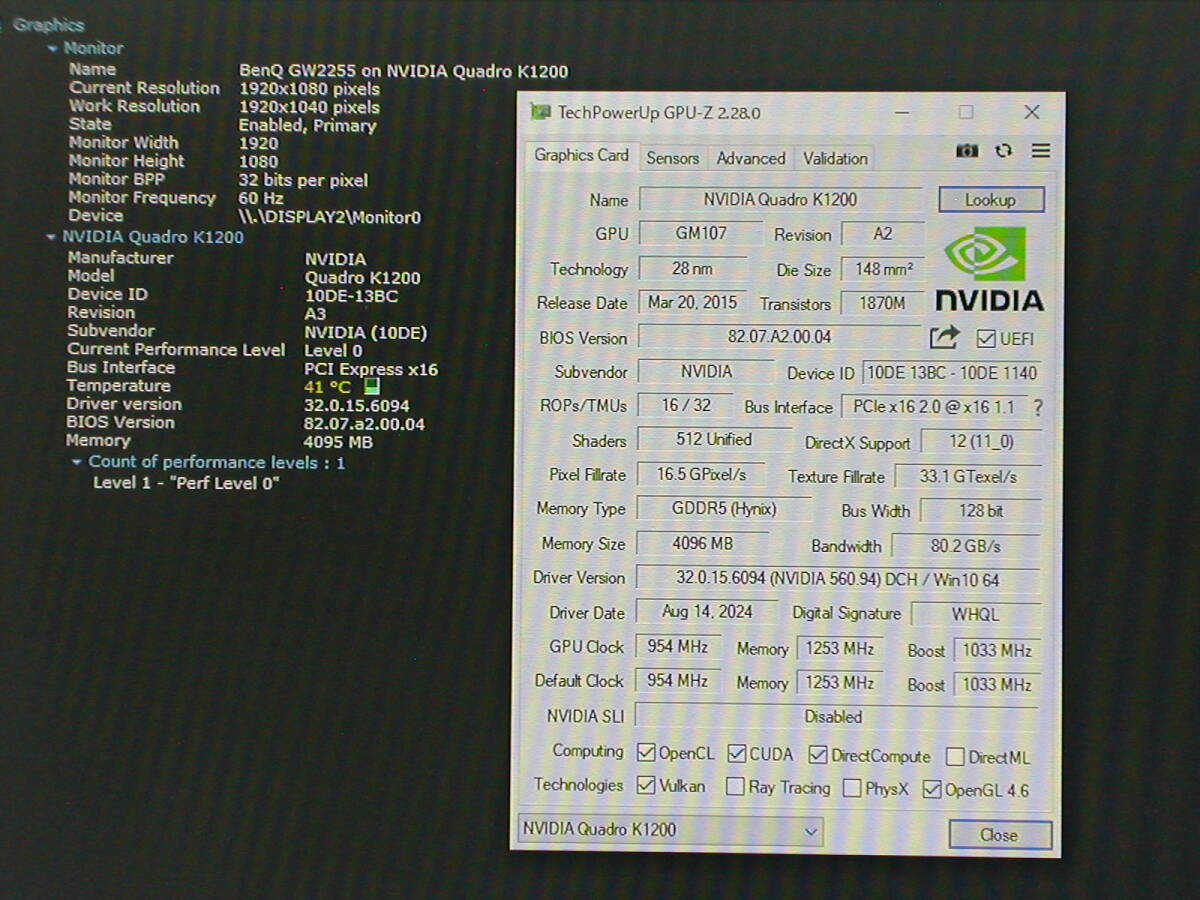The height and width of the screenshot is (900, 1200).
Task: Click the GPU-Z screenshot camera icon
Action: tap(967, 151)
